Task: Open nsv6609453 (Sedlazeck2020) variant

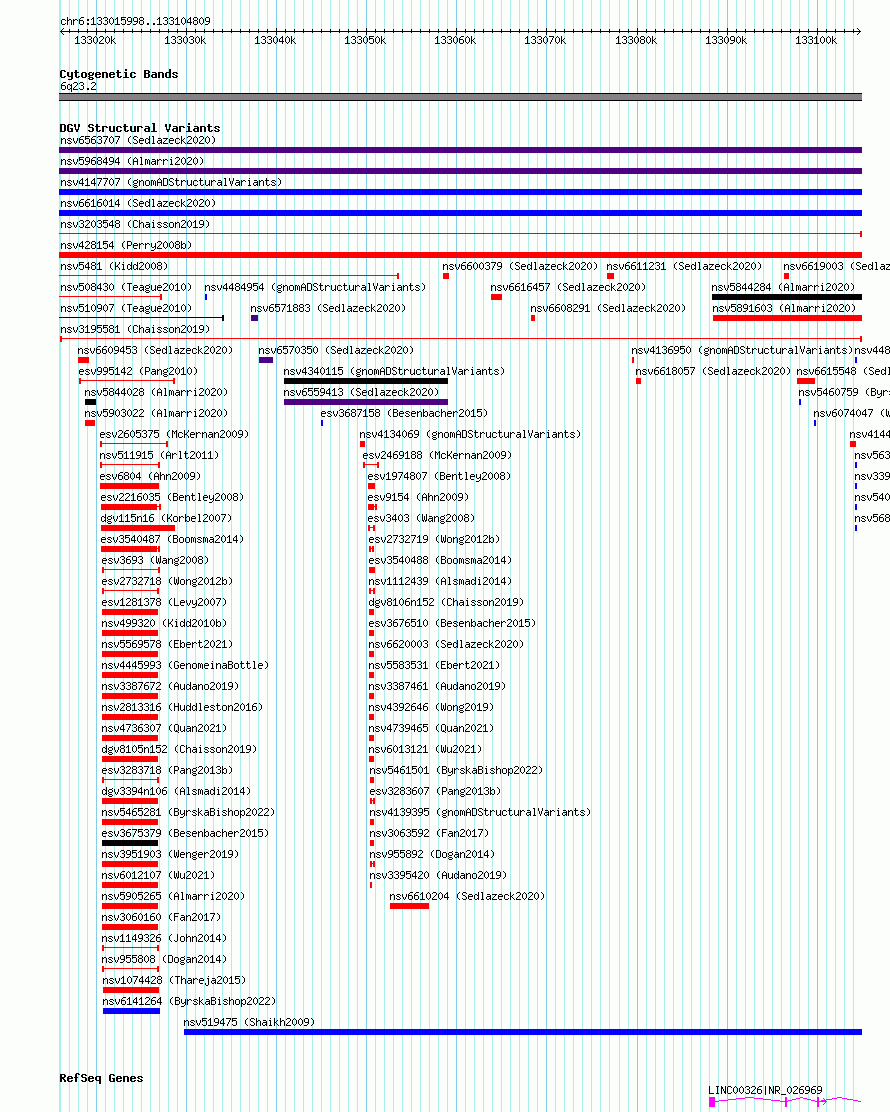Action: pyautogui.click(x=155, y=350)
